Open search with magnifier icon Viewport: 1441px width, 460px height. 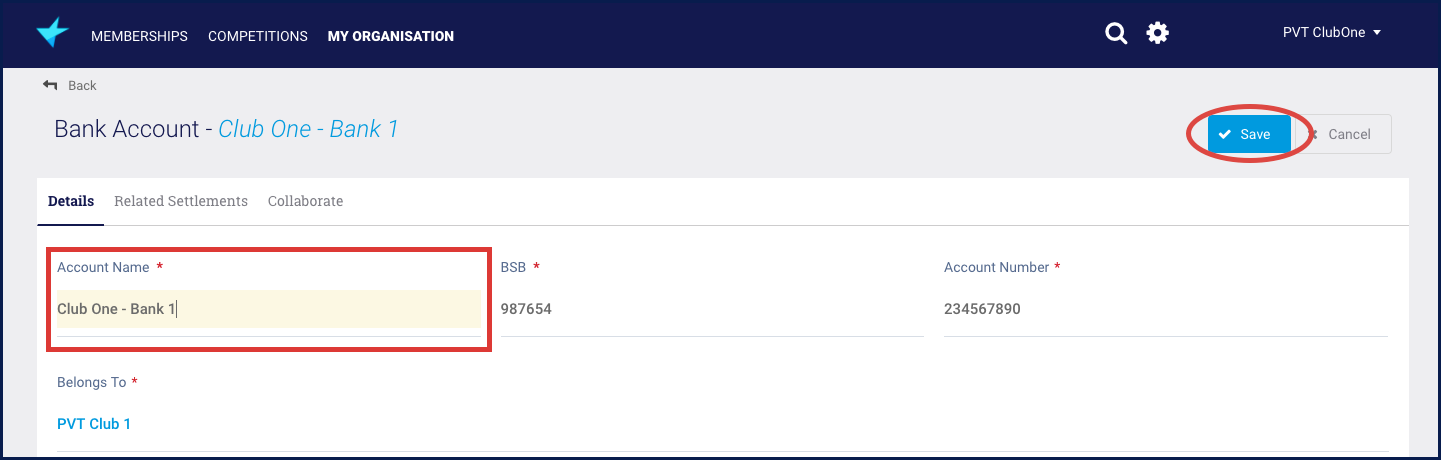tap(1116, 33)
